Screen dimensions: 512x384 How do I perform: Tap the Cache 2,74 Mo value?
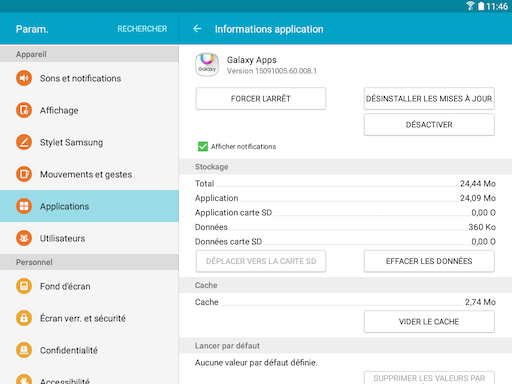(x=480, y=302)
